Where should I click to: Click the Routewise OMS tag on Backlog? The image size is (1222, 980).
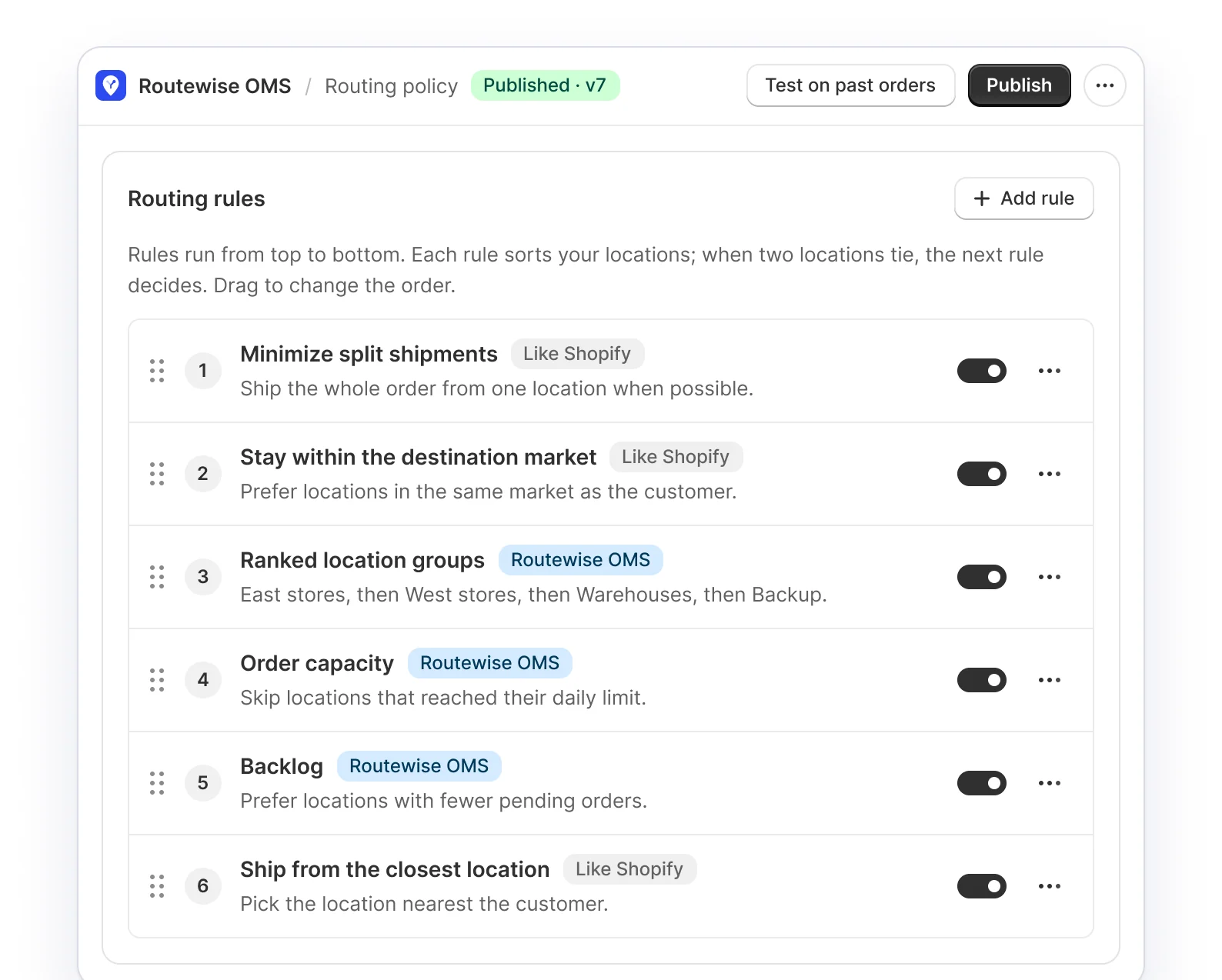coord(419,766)
